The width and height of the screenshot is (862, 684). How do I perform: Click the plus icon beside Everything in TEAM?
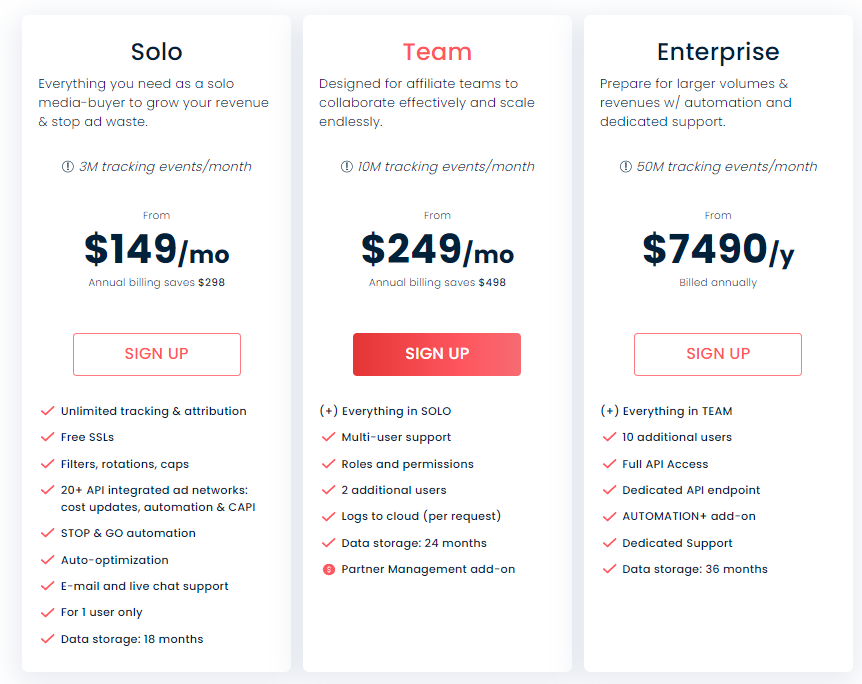pos(610,411)
